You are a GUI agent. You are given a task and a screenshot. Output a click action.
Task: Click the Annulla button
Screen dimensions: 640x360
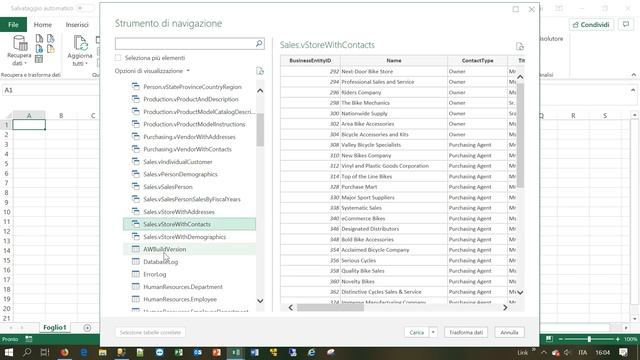[x=509, y=332]
